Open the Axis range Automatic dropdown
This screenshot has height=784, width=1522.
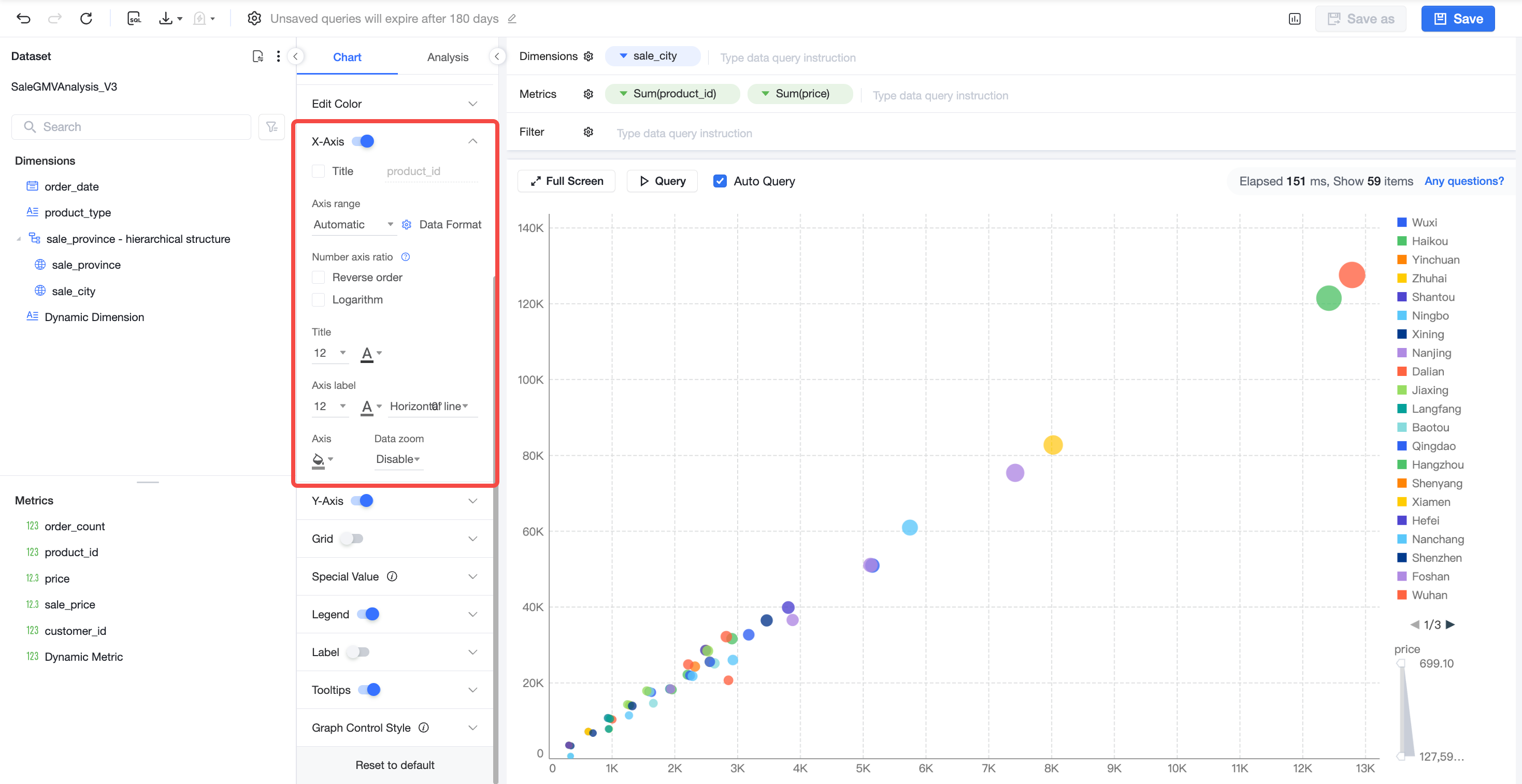pyautogui.click(x=353, y=225)
